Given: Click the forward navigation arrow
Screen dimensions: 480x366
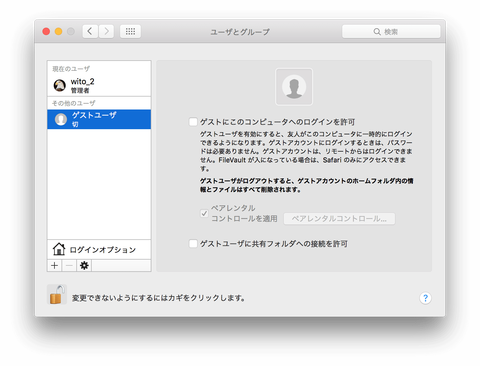Looking at the screenshot, I should (x=106, y=31).
